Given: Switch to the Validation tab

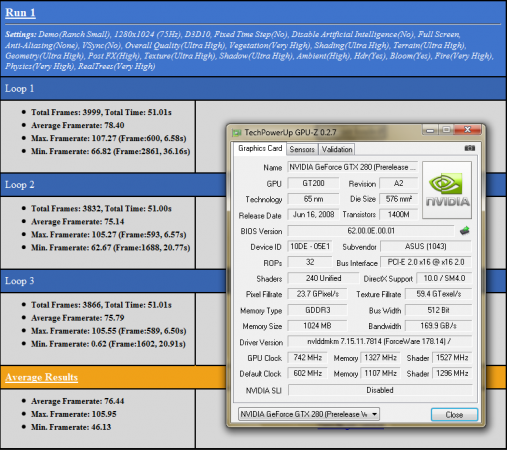Looking at the screenshot, I should 337,149.
